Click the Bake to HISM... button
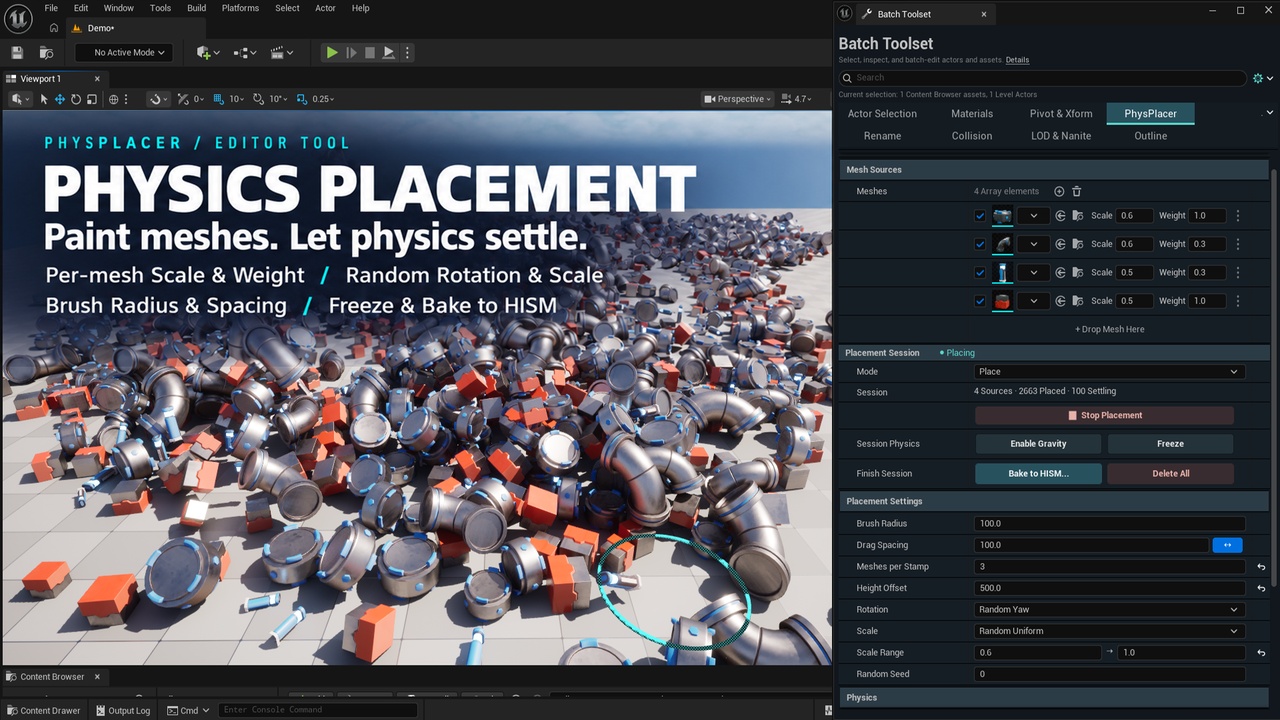Image resolution: width=1280 pixels, height=720 pixels. (x=1038, y=474)
